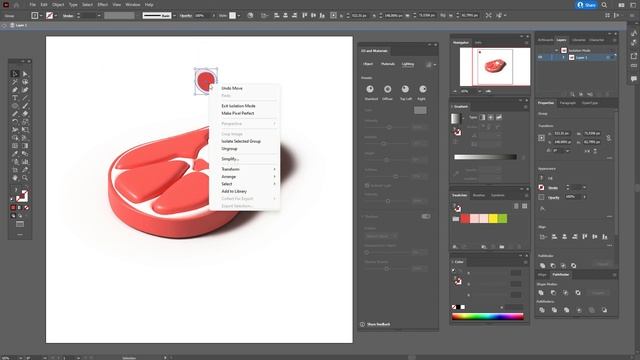Click the X position field in Transform
640x360 pixels.
coord(562,133)
